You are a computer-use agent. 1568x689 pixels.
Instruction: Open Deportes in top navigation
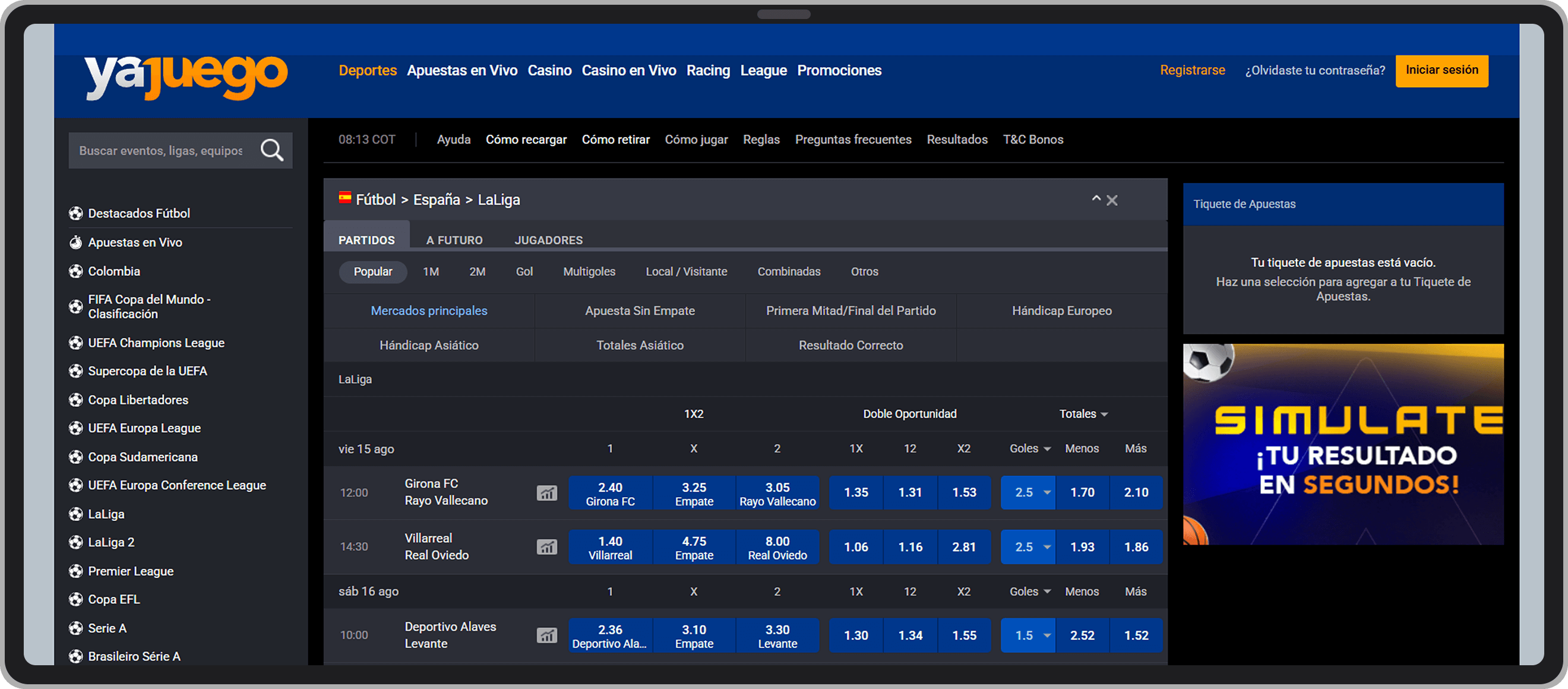pos(368,71)
